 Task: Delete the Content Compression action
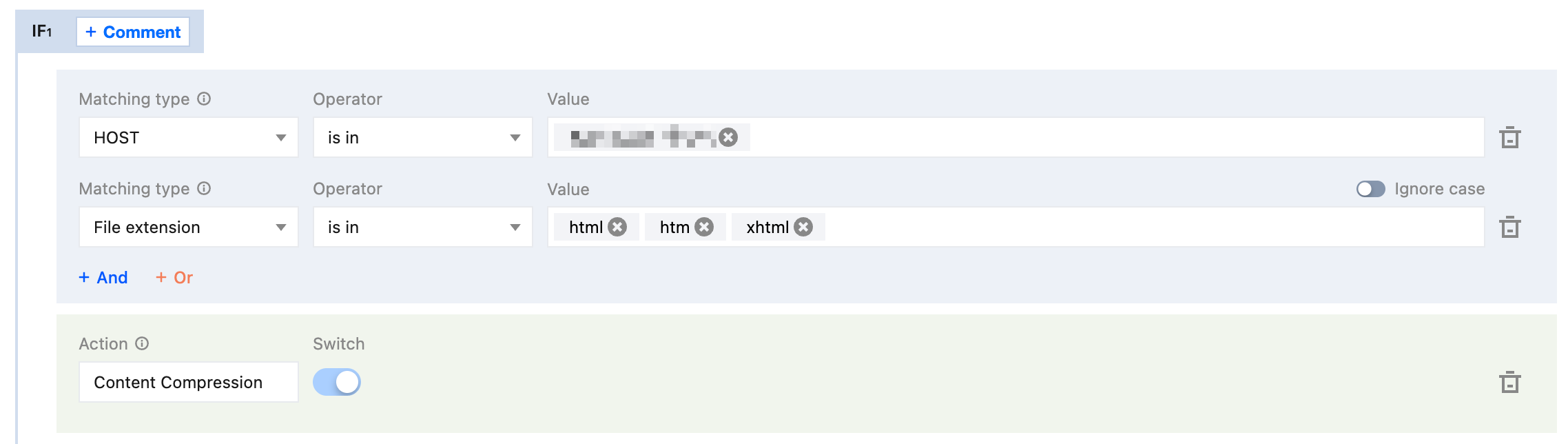[1509, 383]
